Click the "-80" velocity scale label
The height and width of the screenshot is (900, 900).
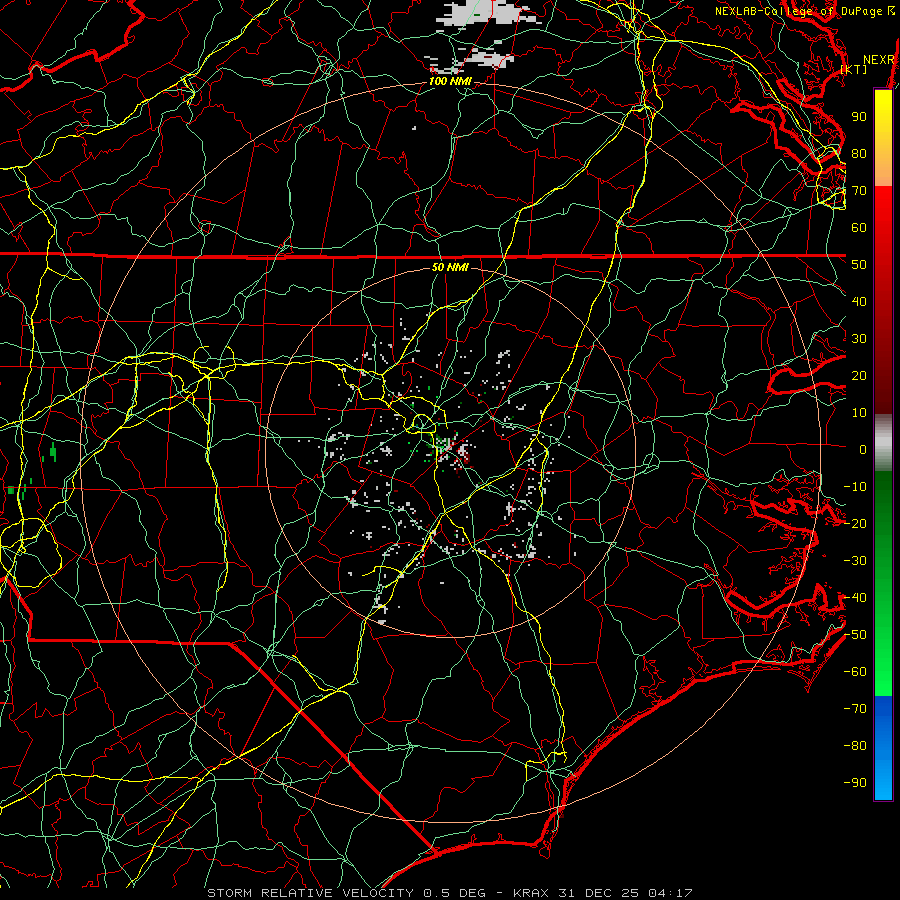(855, 746)
